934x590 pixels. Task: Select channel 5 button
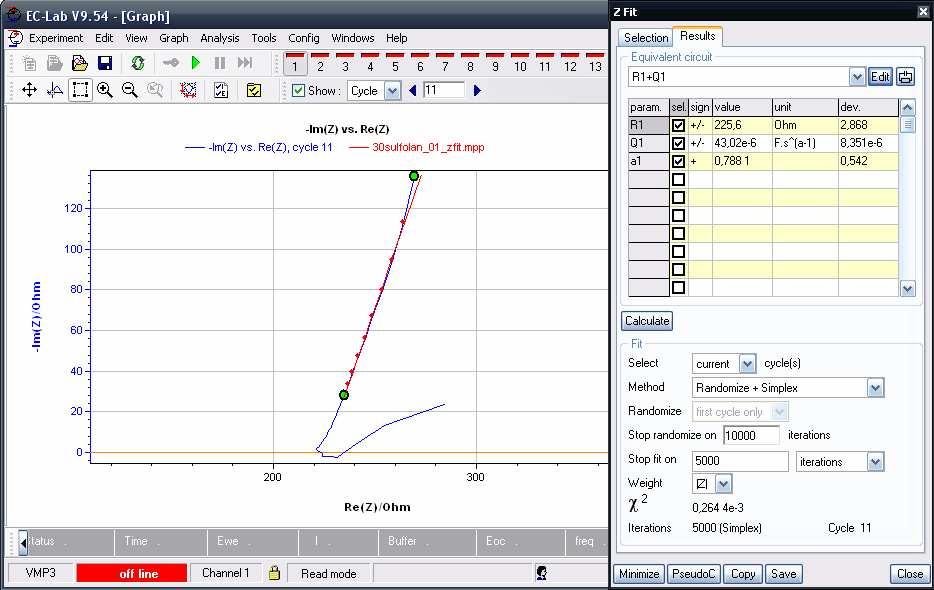point(395,64)
